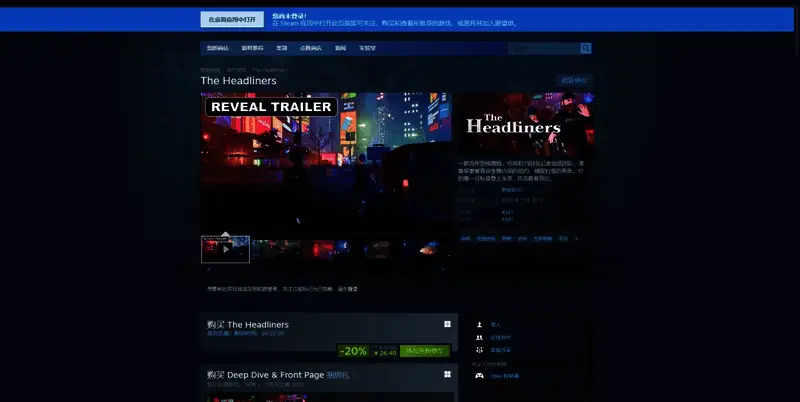The image size is (800, 402).
Task: Select the third red-toned screenshot thumbnail
Action: point(327,249)
